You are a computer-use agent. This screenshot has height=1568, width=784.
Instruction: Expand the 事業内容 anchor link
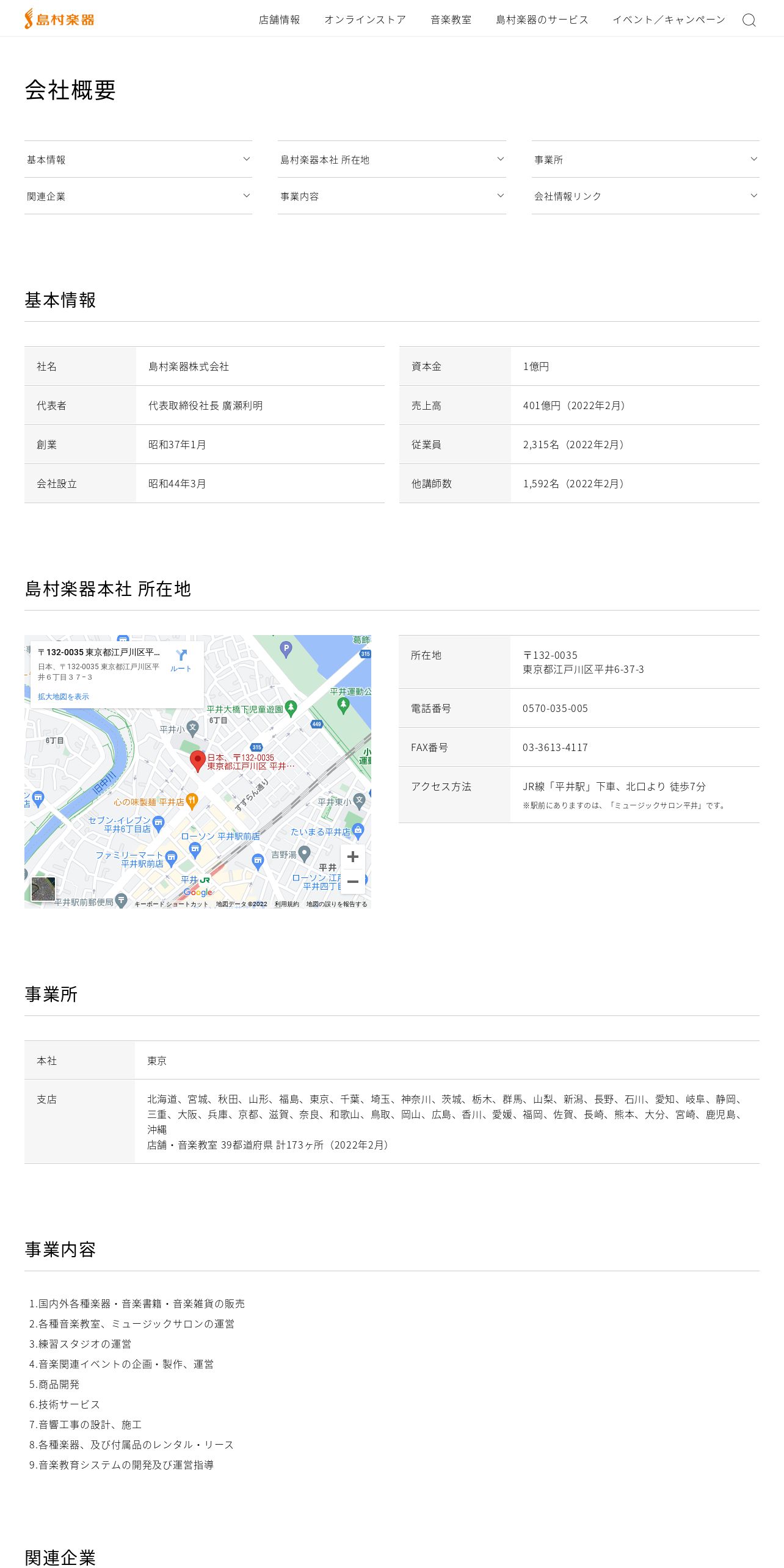point(392,196)
